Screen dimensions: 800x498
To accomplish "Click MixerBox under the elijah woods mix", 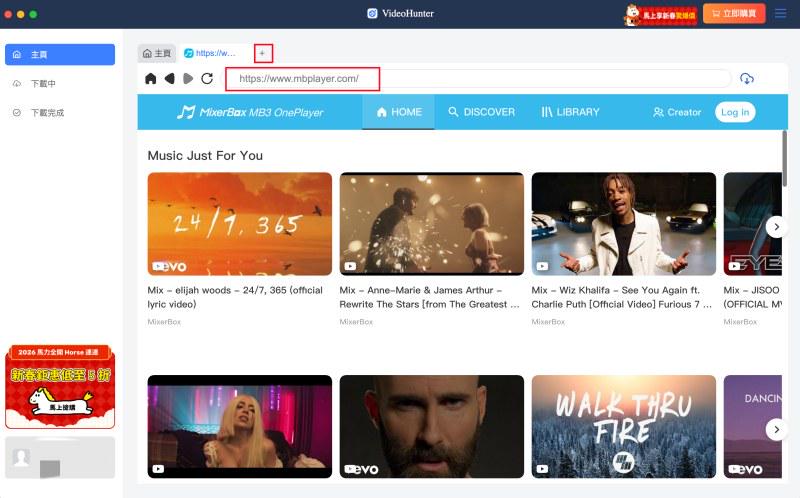I will point(164,322).
